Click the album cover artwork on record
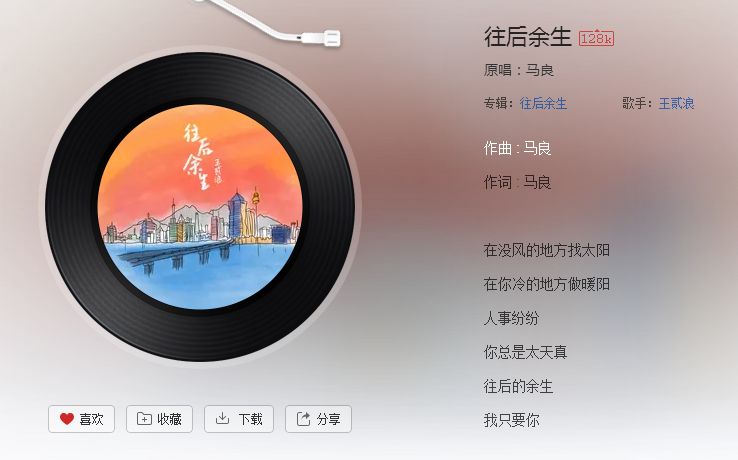 (200, 207)
